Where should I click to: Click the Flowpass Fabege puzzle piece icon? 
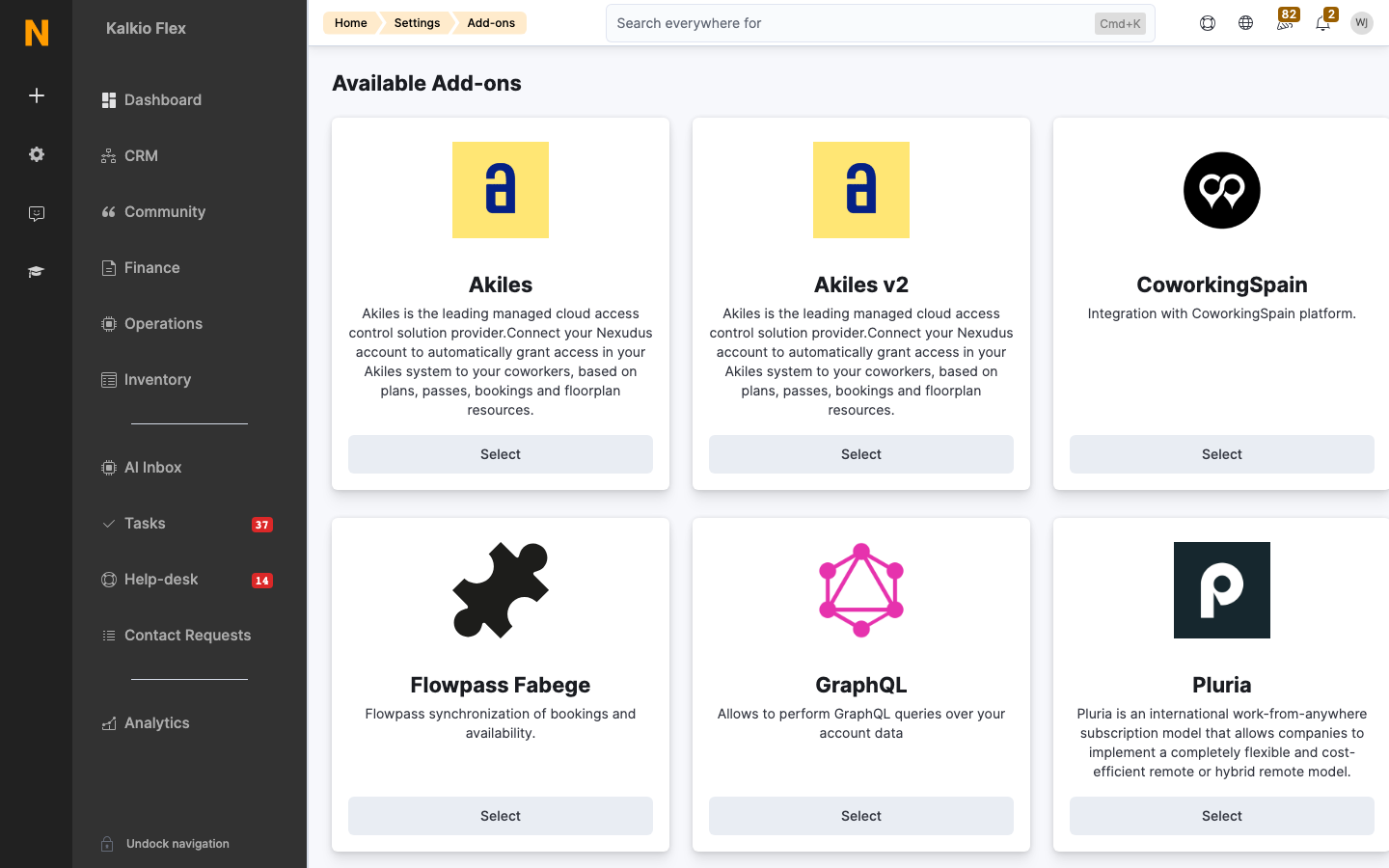coord(501,590)
